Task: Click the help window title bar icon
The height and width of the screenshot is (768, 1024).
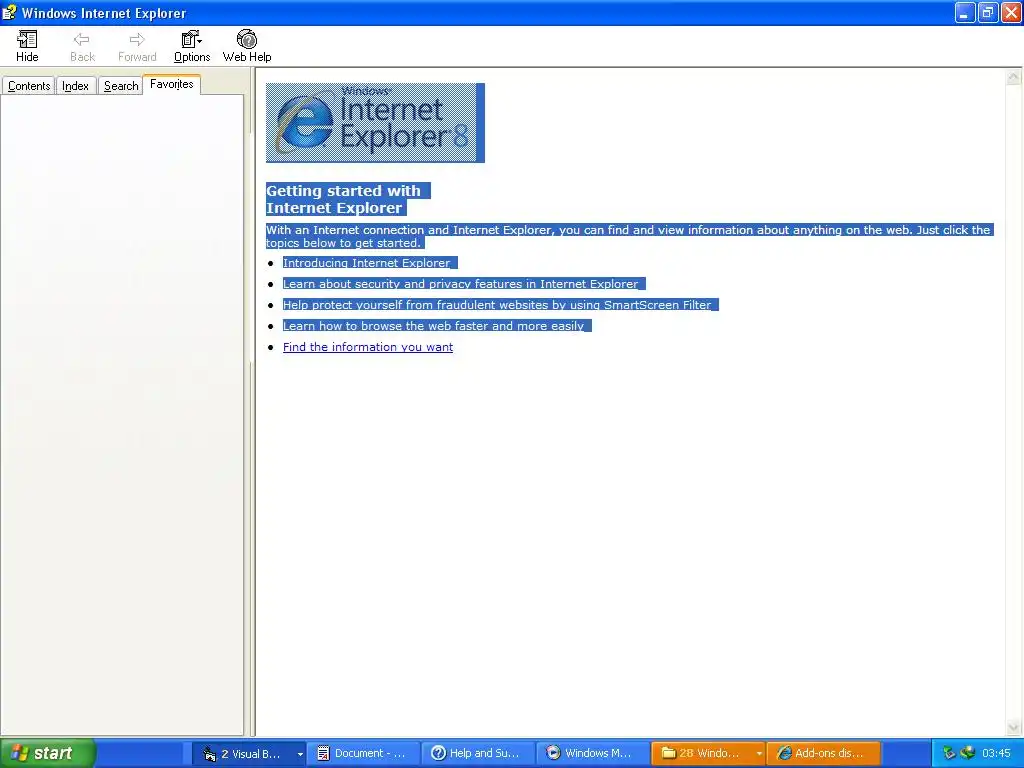Action: (9, 12)
